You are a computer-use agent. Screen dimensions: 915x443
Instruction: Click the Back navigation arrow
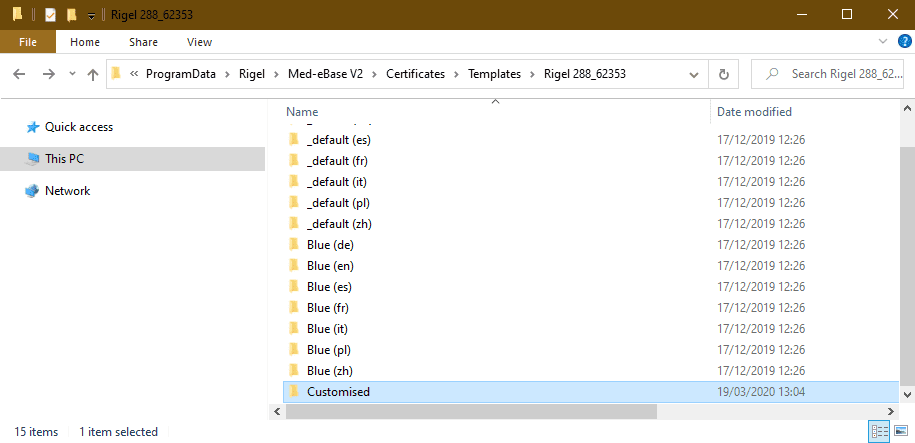20,75
